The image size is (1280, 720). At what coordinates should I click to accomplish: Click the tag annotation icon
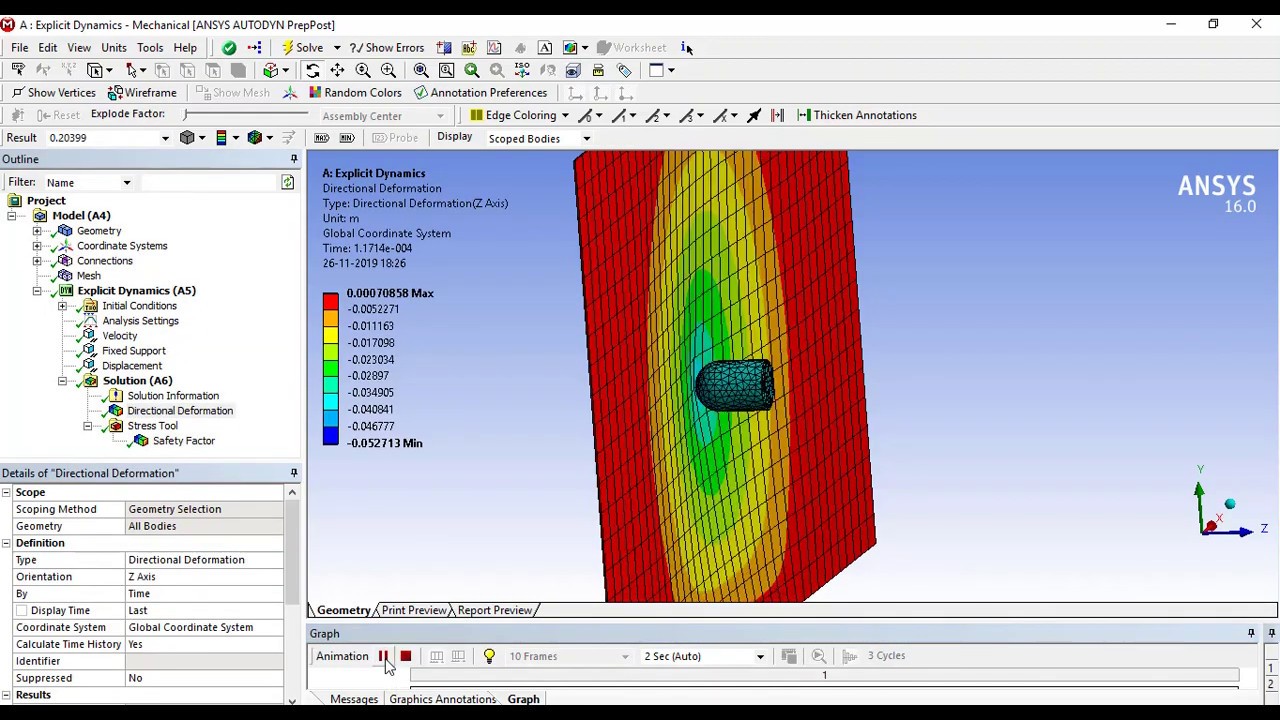tap(624, 70)
